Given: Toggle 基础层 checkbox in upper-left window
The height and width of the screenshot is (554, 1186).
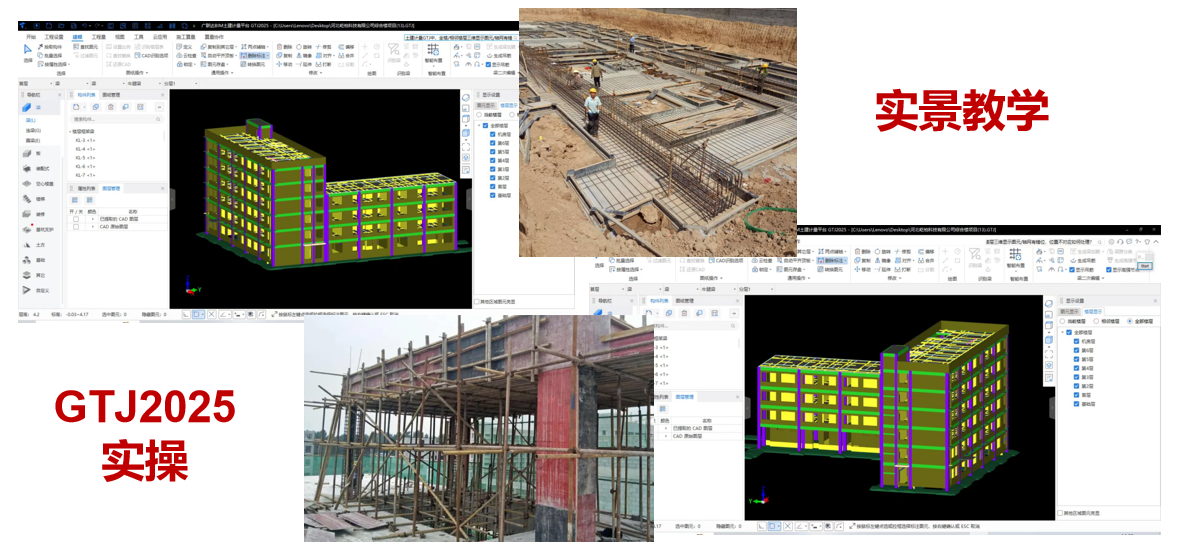Looking at the screenshot, I should (492, 195).
